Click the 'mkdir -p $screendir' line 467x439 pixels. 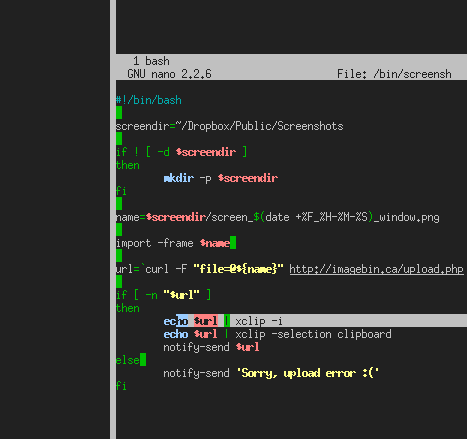tap(221, 178)
